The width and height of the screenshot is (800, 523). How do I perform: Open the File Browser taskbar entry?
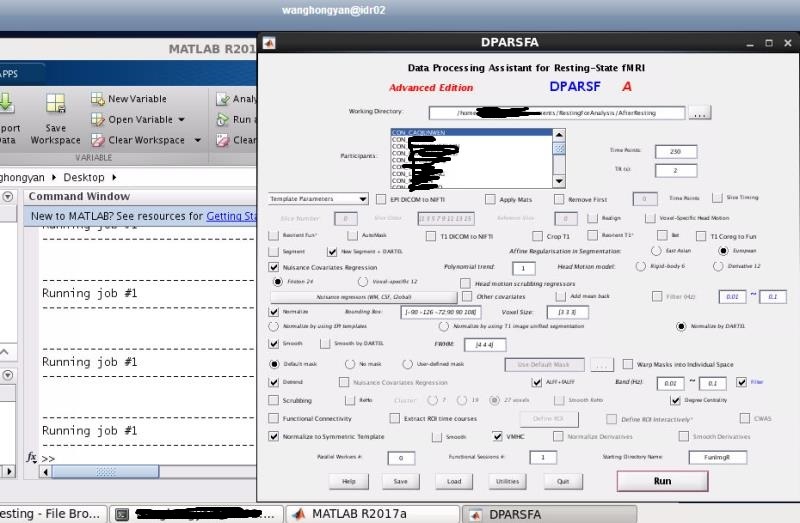pos(53,514)
